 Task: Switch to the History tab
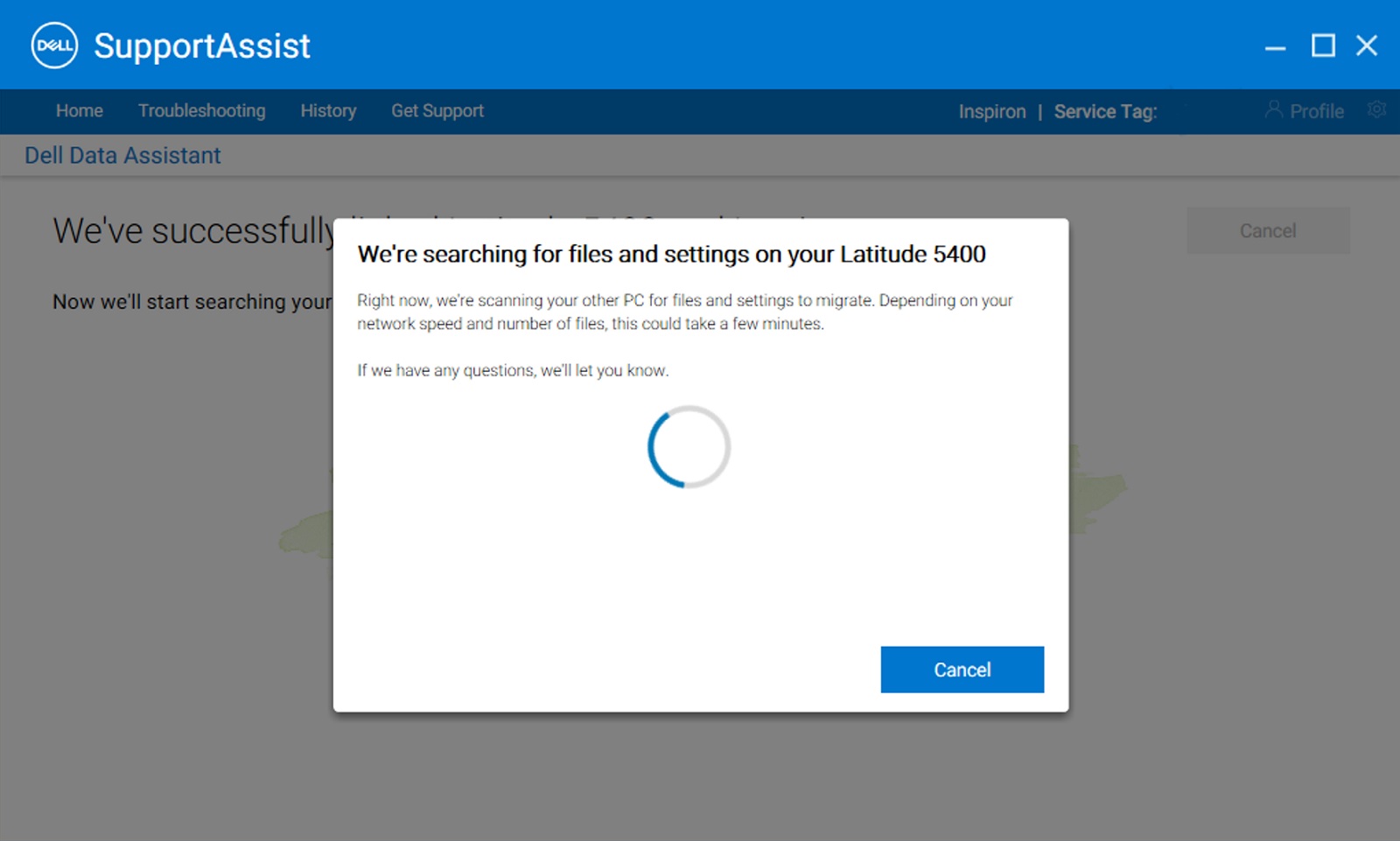328,111
